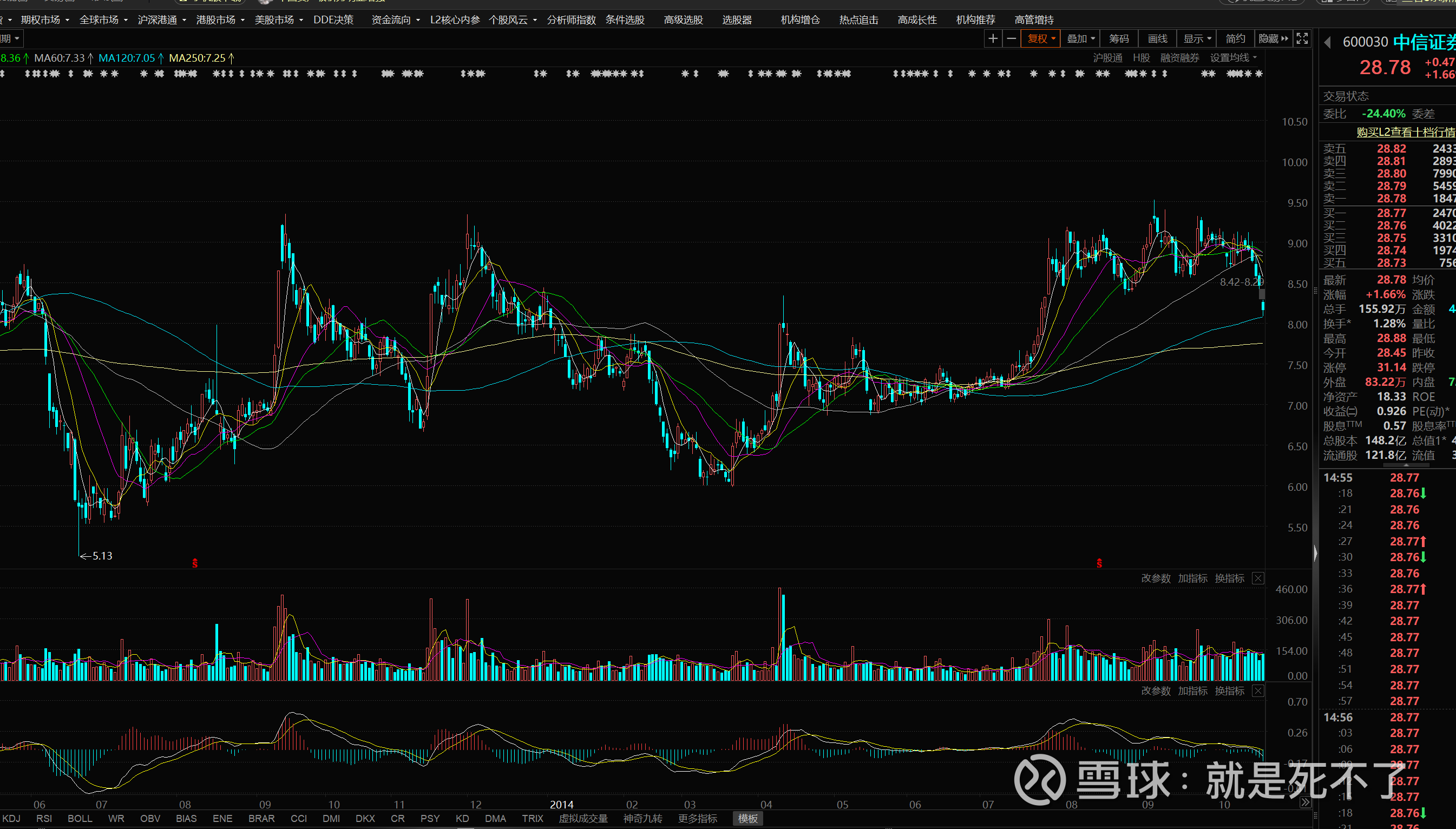This screenshot has width=1456, height=829.
Task: Click the left arrow beside stock code 600030
Action: click(1327, 43)
